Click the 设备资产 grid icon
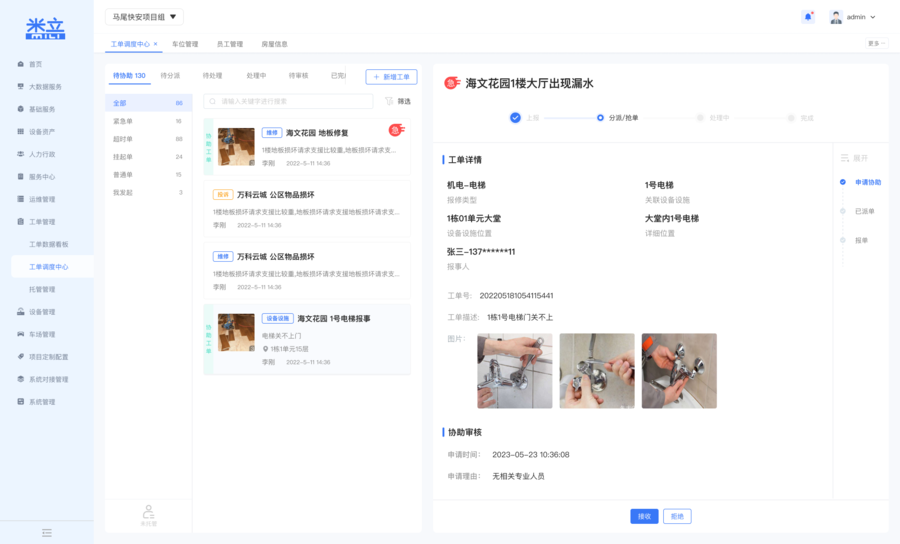The image size is (900, 544). click(21, 131)
